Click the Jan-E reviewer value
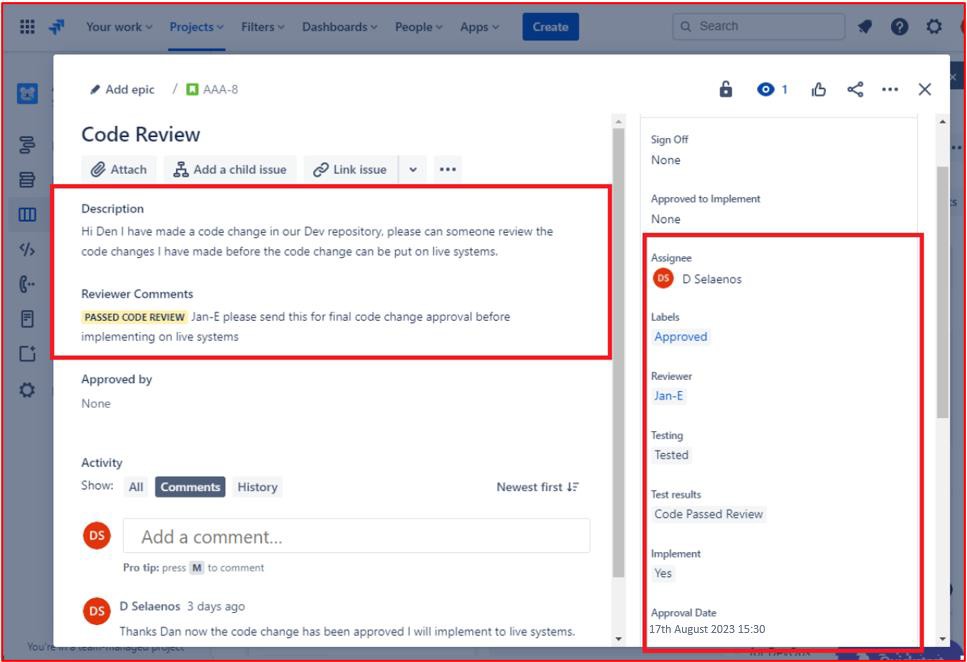The width and height of the screenshot is (967, 662). (x=669, y=396)
